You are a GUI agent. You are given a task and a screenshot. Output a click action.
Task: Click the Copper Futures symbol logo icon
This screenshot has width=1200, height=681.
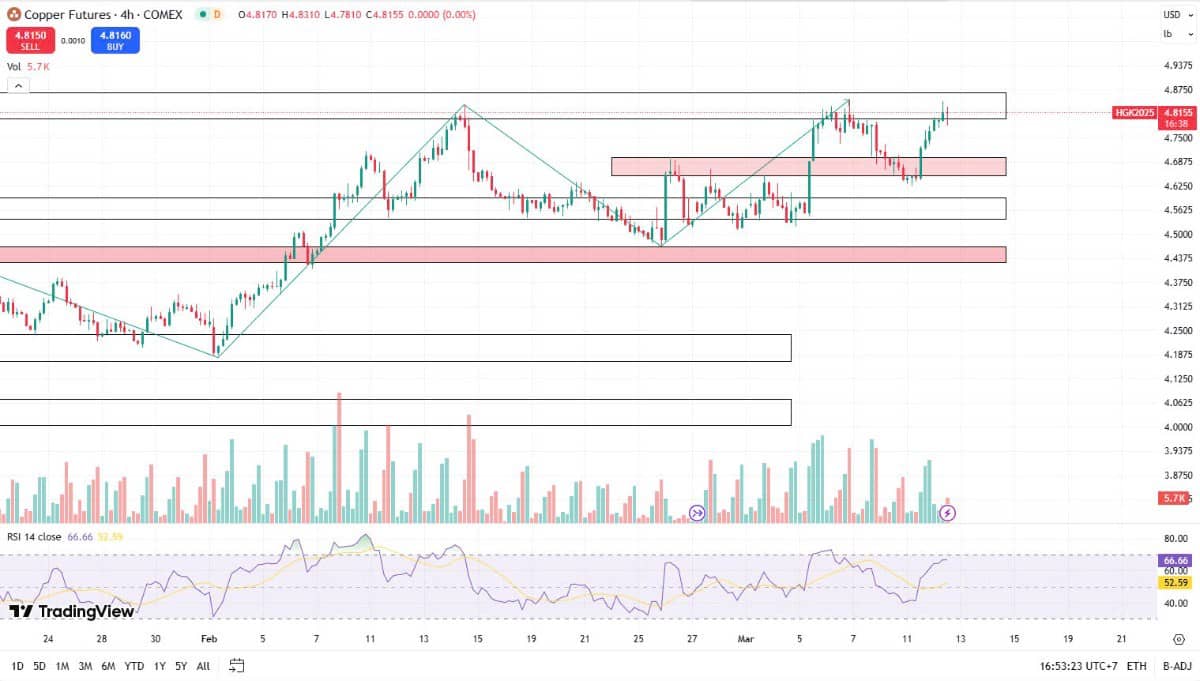pos(13,15)
